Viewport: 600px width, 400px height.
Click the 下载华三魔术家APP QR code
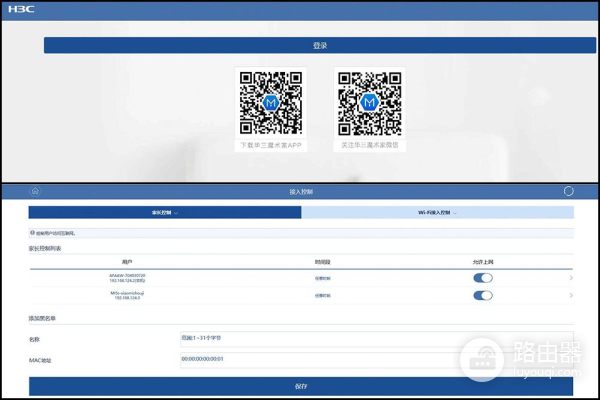271,103
